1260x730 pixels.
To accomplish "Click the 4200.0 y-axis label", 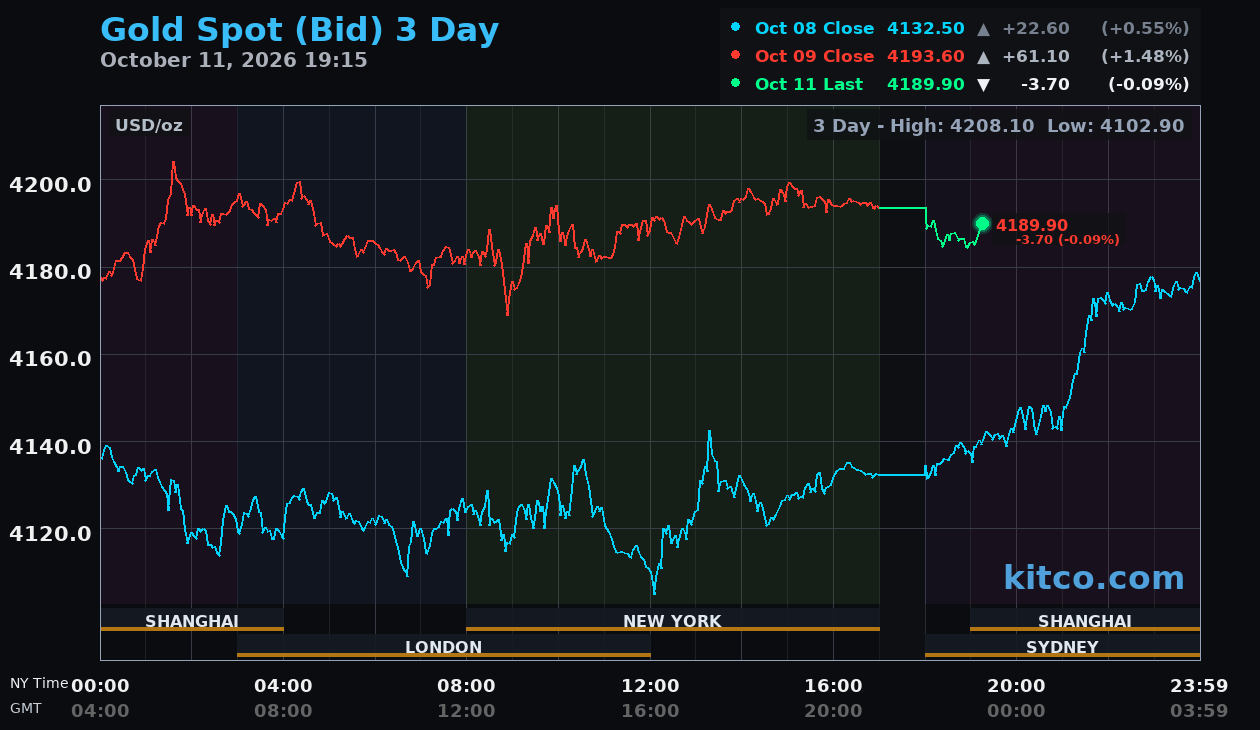I will point(50,185).
